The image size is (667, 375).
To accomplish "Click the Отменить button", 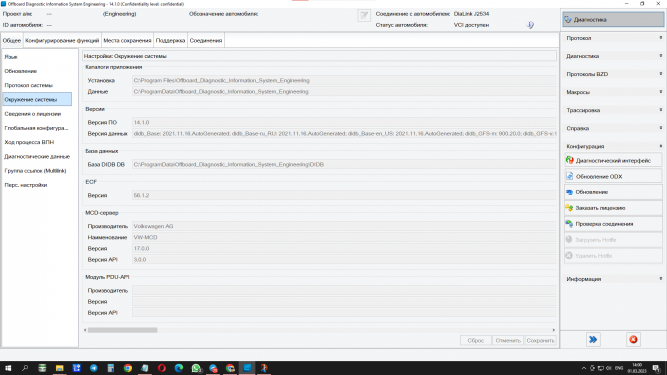I will click(x=508, y=341).
